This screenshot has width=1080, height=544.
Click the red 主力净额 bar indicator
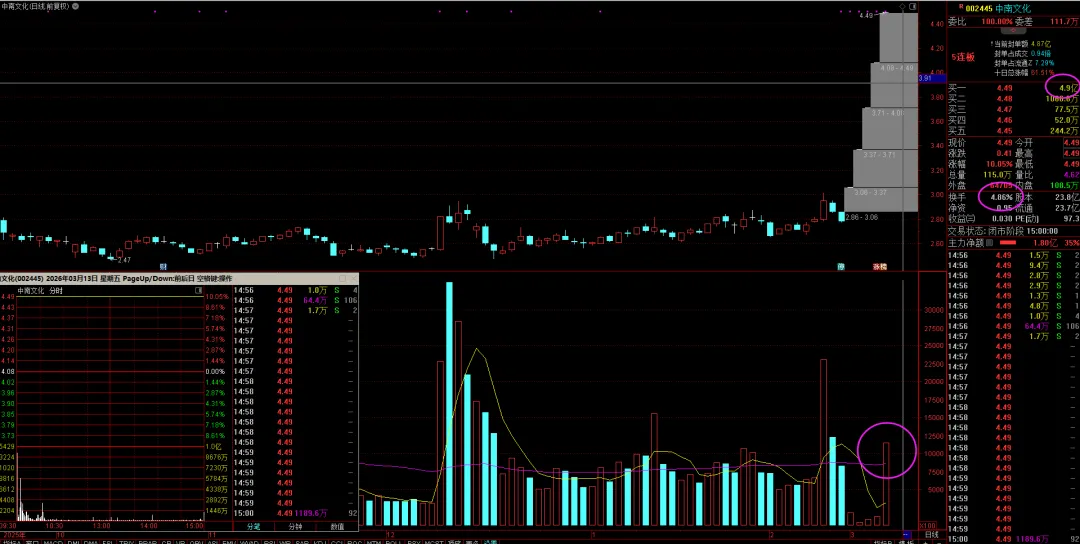point(1008,242)
